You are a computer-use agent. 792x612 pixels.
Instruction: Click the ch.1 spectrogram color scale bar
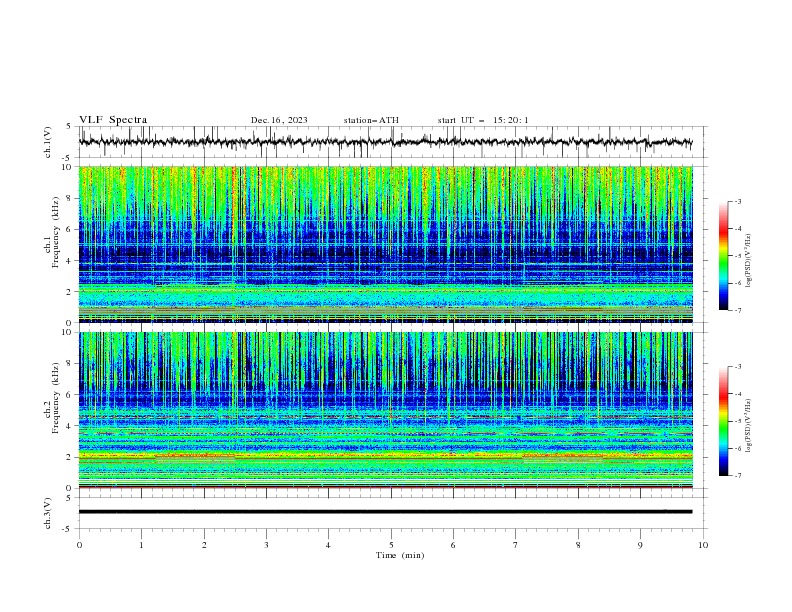[x=723, y=256]
